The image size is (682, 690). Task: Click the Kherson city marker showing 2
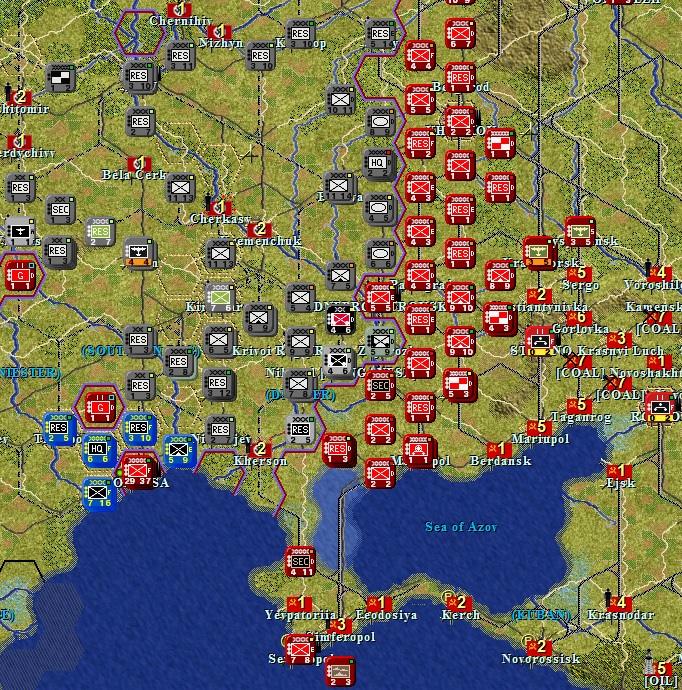[259, 449]
